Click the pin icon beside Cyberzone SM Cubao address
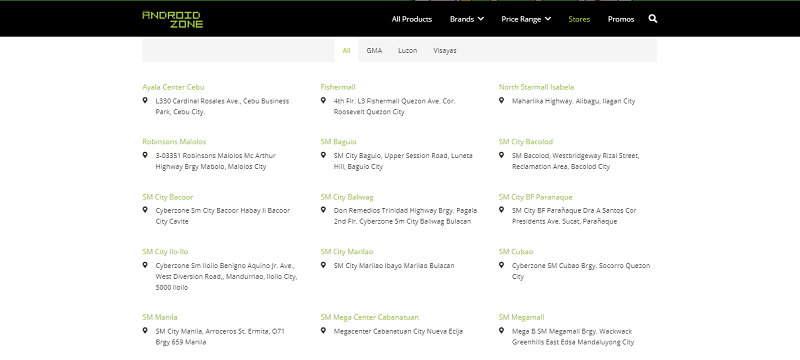This screenshot has height=360, width=800. click(501, 265)
